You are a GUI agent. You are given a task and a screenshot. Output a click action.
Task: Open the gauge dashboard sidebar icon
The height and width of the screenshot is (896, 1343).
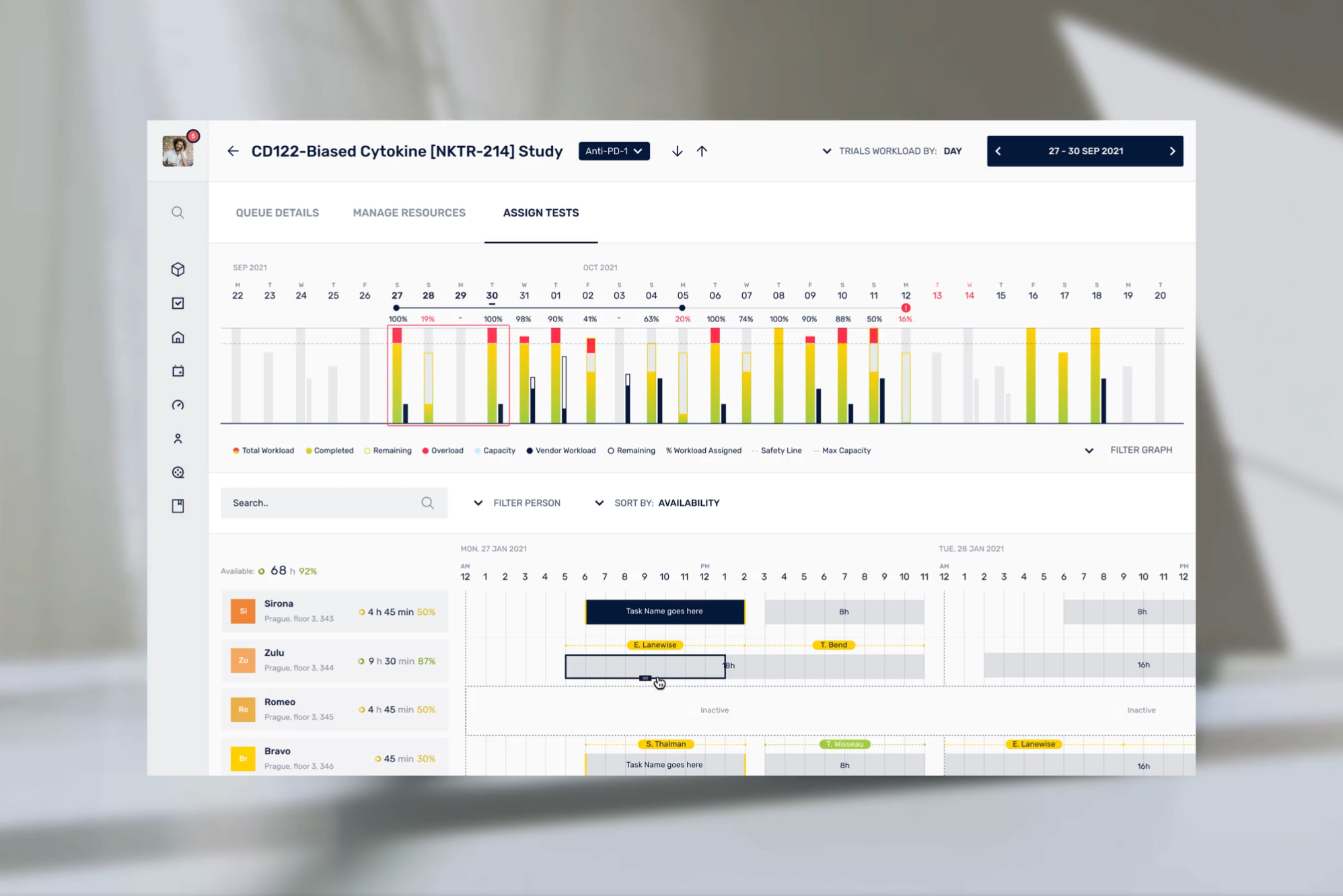click(178, 405)
